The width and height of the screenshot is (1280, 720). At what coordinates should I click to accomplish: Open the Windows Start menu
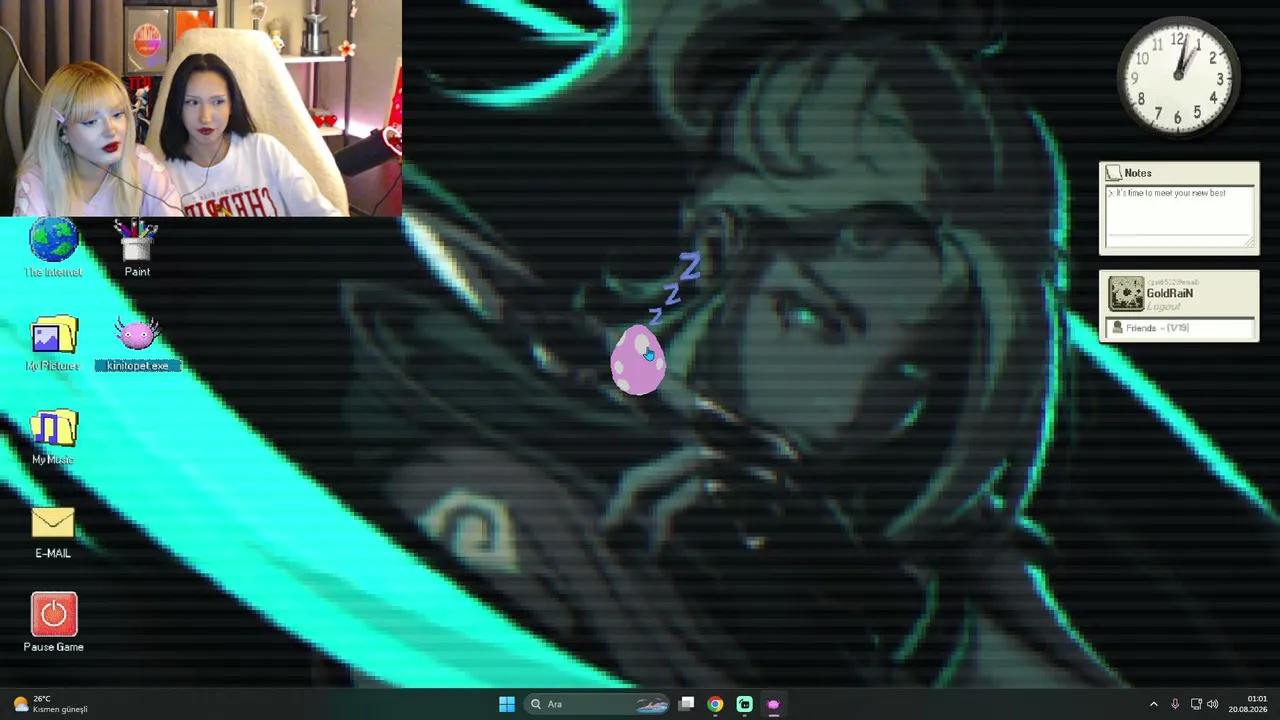tap(507, 704)
